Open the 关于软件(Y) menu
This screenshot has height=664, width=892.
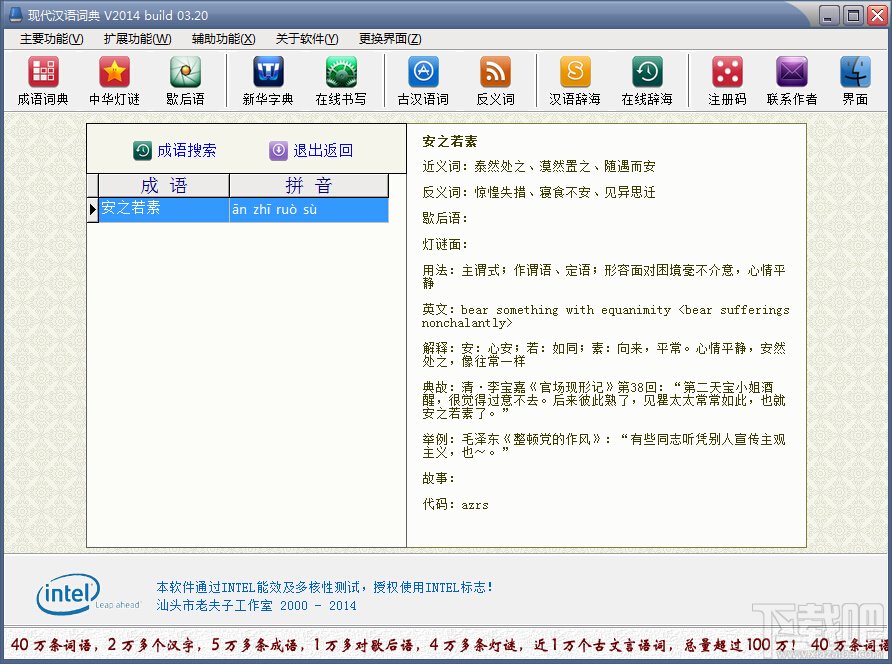pos(307,39)
